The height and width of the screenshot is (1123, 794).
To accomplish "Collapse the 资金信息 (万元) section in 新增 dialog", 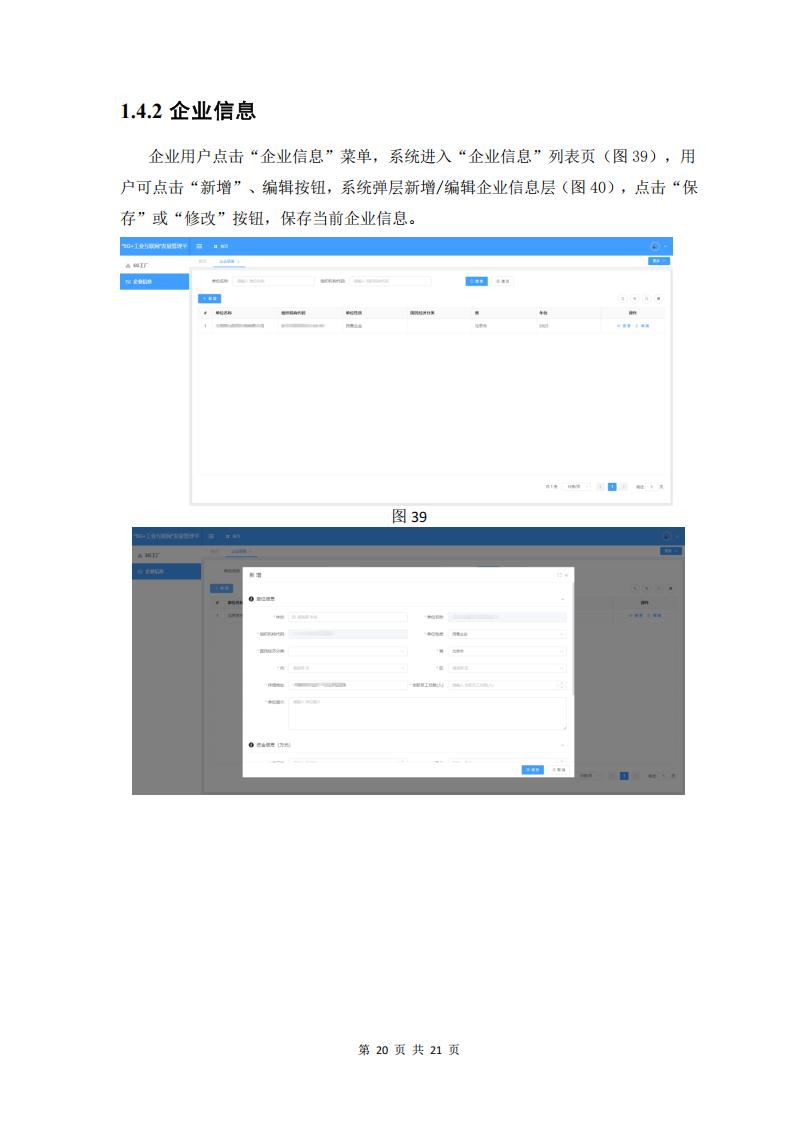I will click(562, 746).
